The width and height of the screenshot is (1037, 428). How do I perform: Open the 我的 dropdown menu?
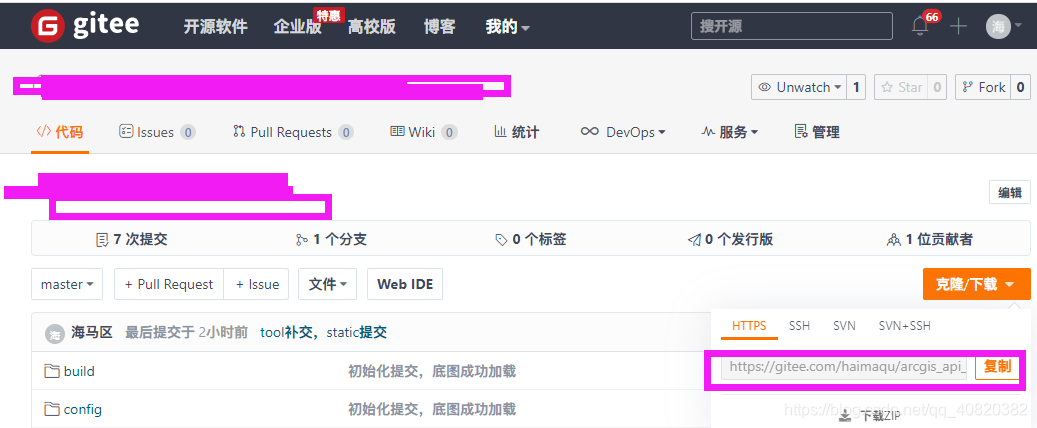507,27
